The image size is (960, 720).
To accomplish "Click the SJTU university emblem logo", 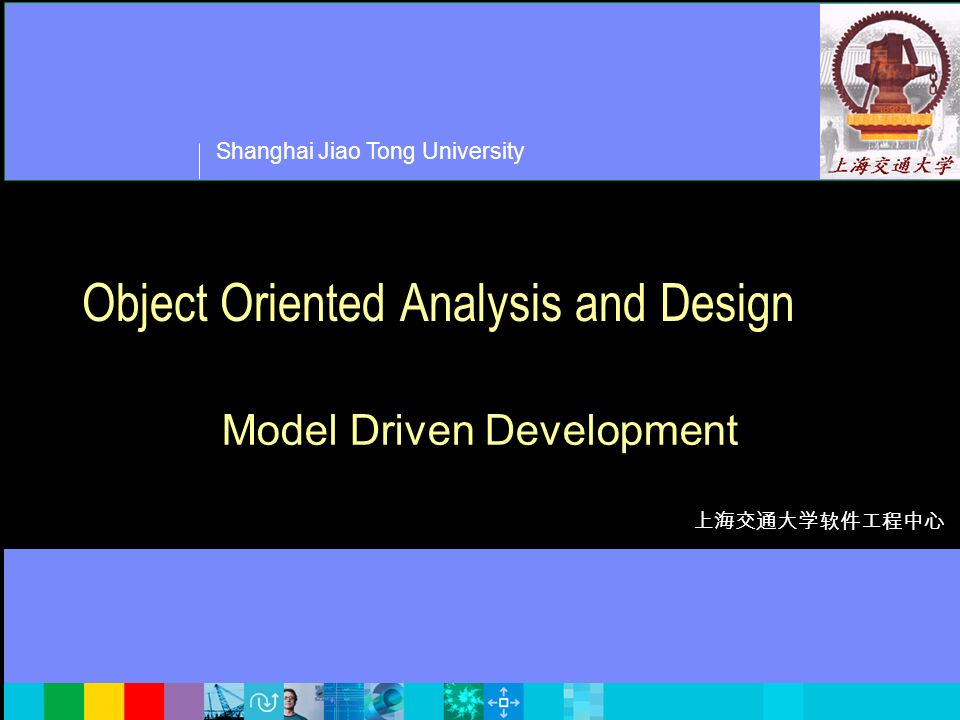I will pos(890,91).
